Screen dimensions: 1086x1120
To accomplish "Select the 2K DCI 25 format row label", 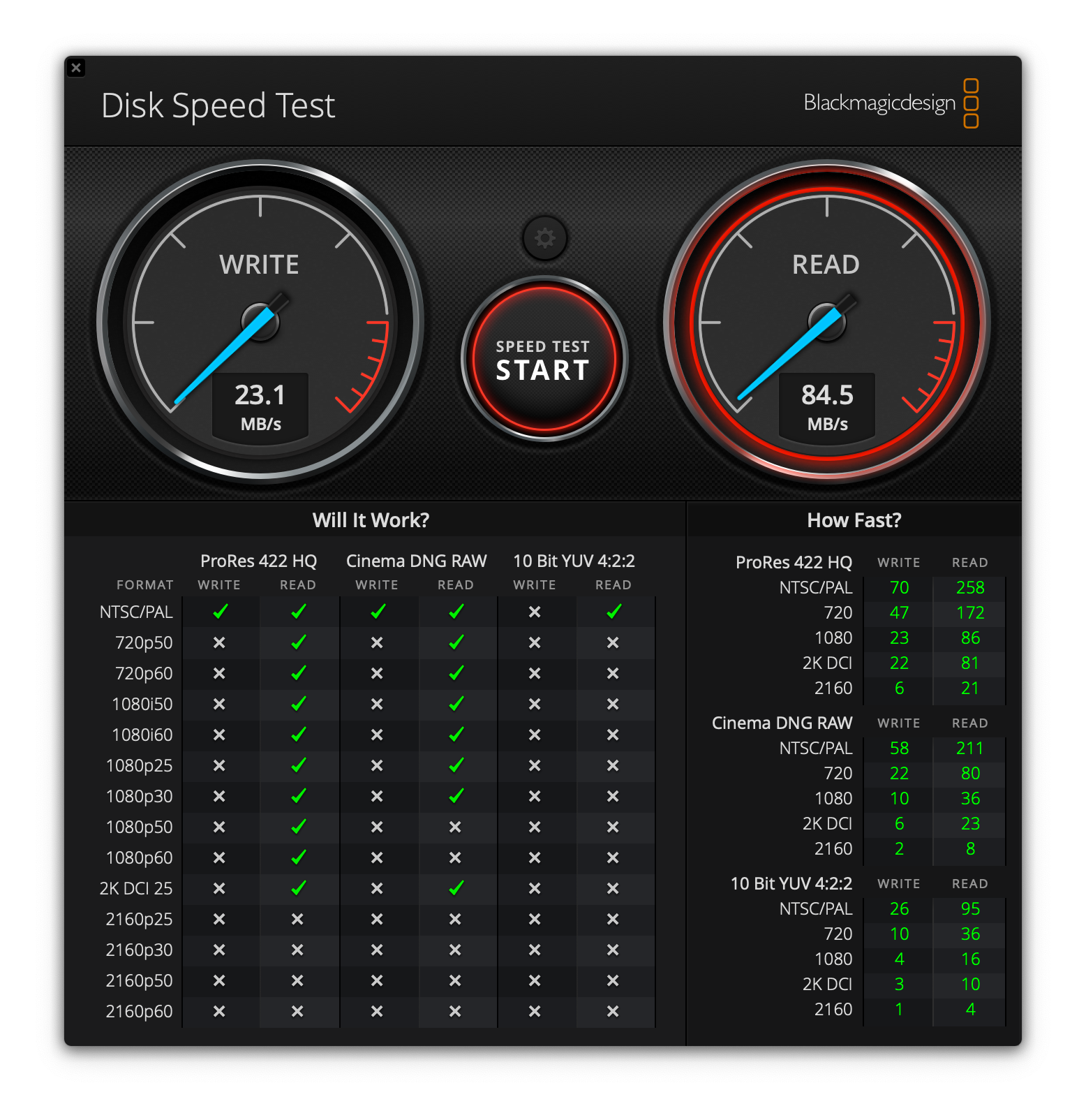I will (136, 889).
